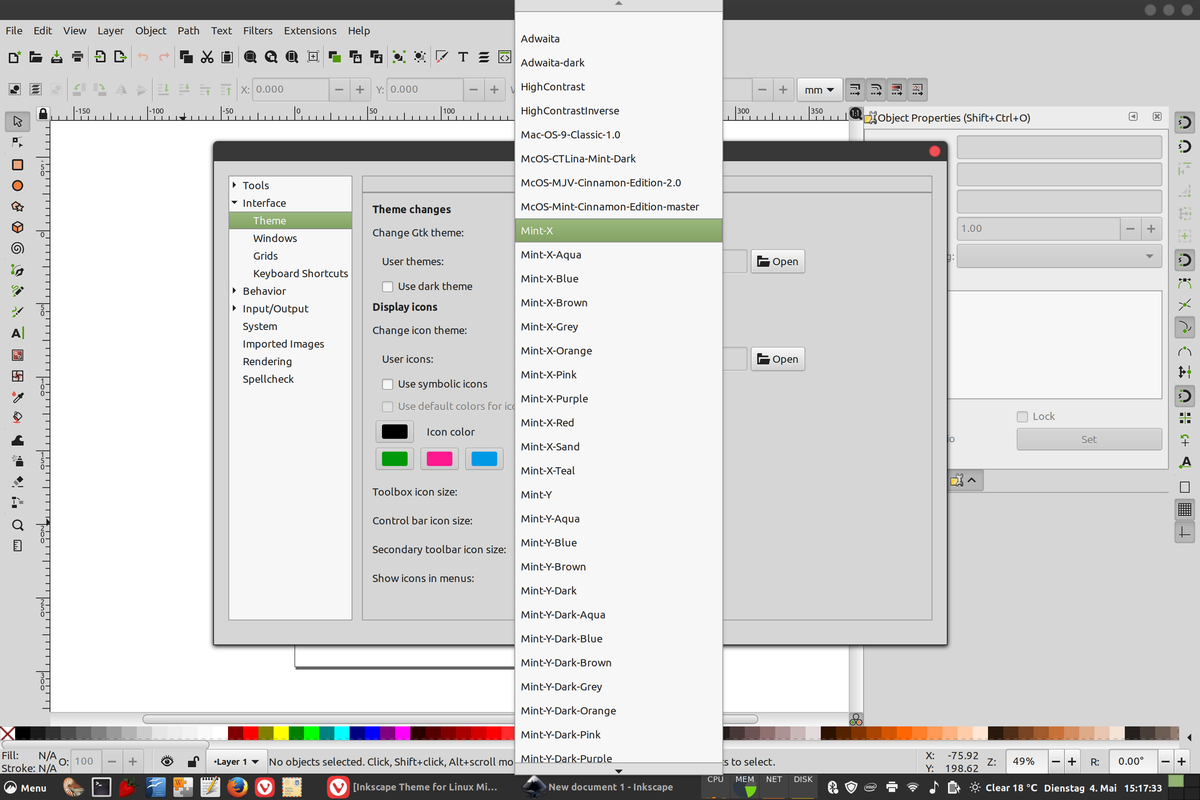The width and height of the screenshot is (1200, 800).
Task: Select the Eraser tool
Action: pyautogui.click(x=17, y=482)
